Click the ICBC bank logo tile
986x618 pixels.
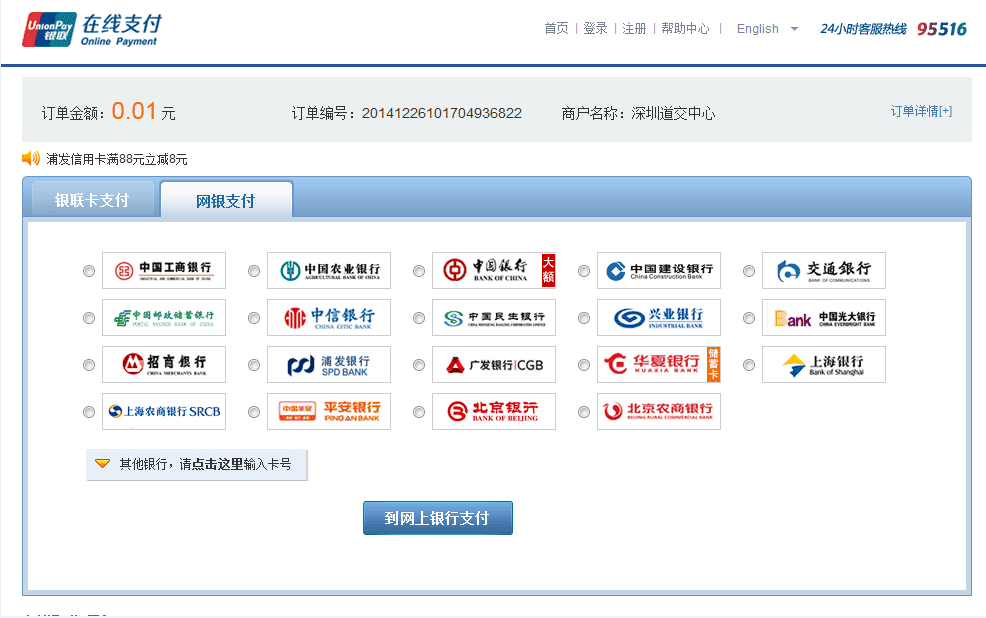(163, 270)
